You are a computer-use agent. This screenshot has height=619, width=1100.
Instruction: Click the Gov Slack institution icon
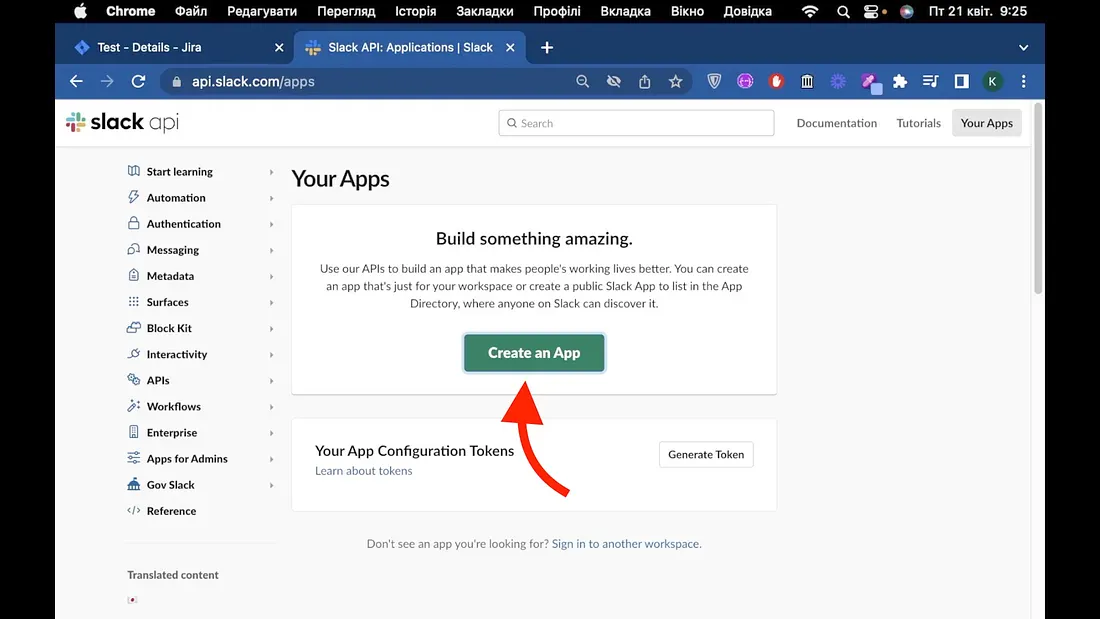click(133, 484)
